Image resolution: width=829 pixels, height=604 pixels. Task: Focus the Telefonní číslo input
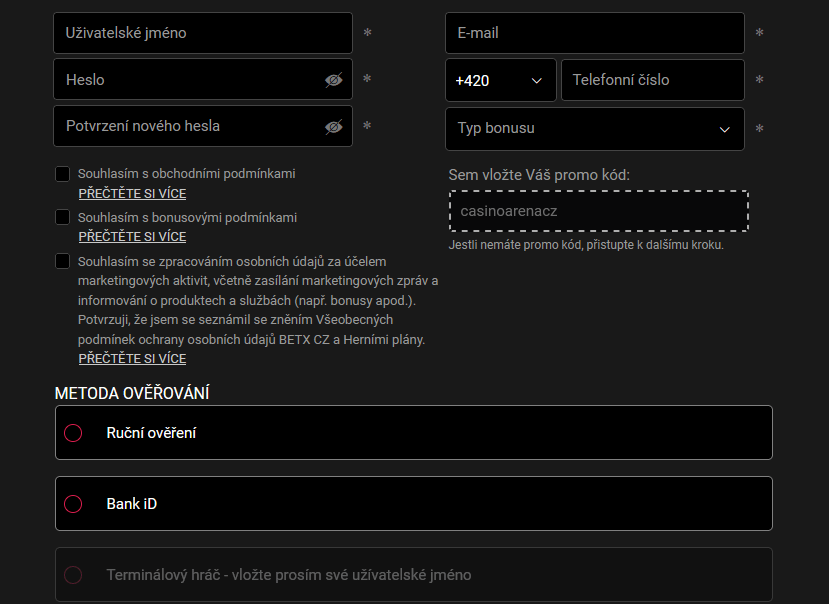point(652,80)
